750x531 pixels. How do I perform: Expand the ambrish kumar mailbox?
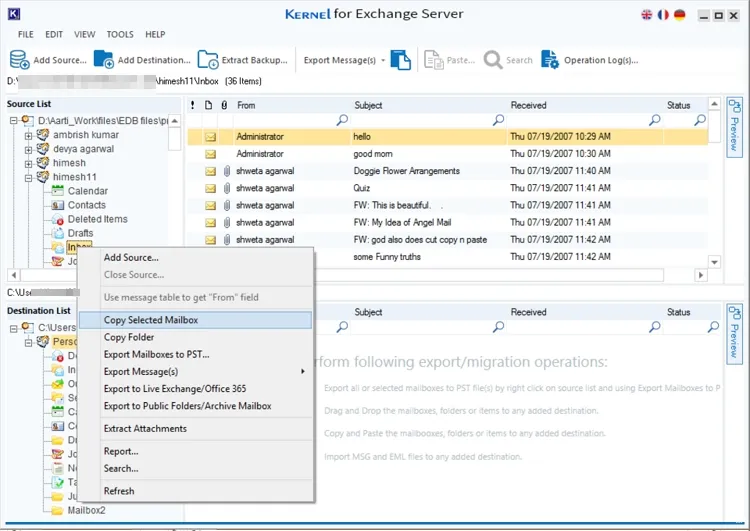pyautogui.click(x=28, y=136)
